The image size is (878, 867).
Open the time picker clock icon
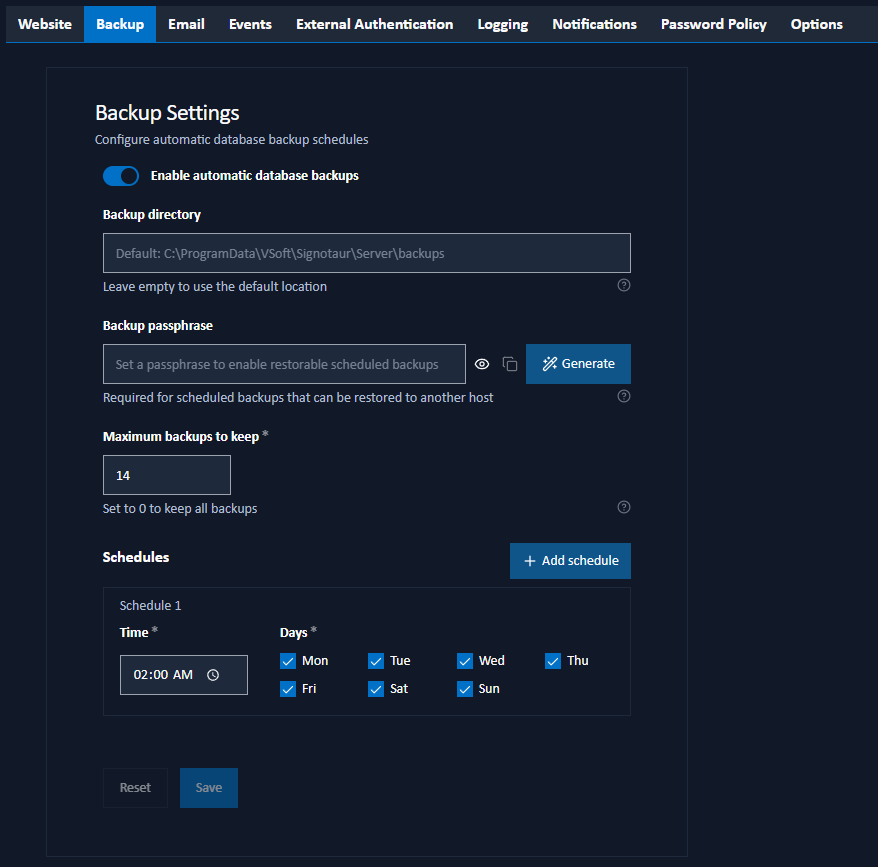point(213,675)
